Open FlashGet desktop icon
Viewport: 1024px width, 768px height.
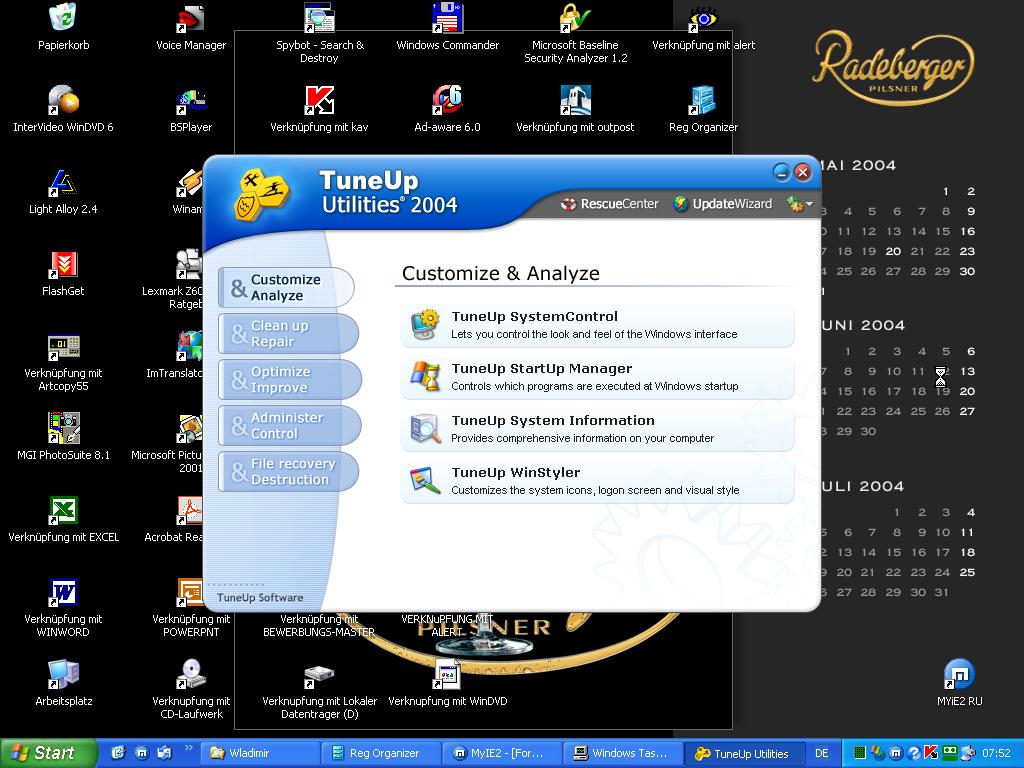click(63, 274)
